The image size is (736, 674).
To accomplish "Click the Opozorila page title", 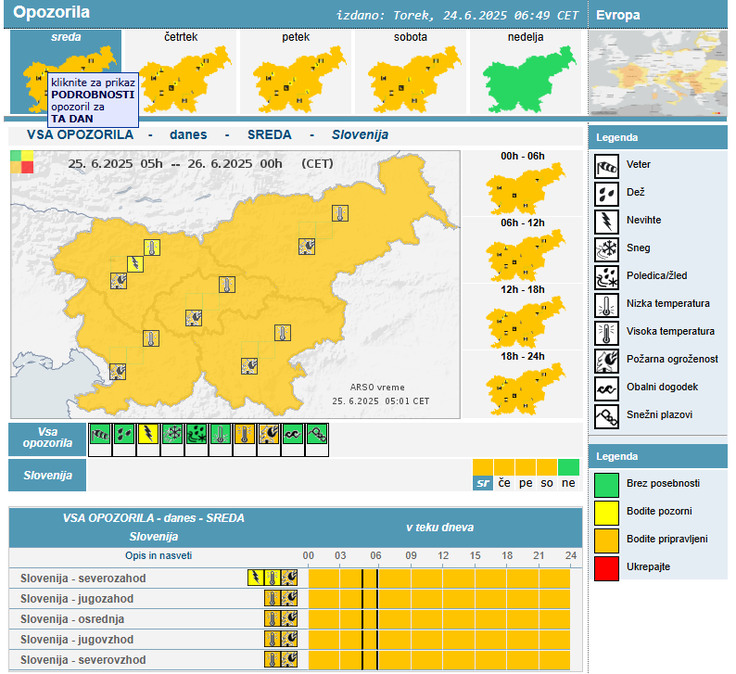I will click(x=51, y=12).
